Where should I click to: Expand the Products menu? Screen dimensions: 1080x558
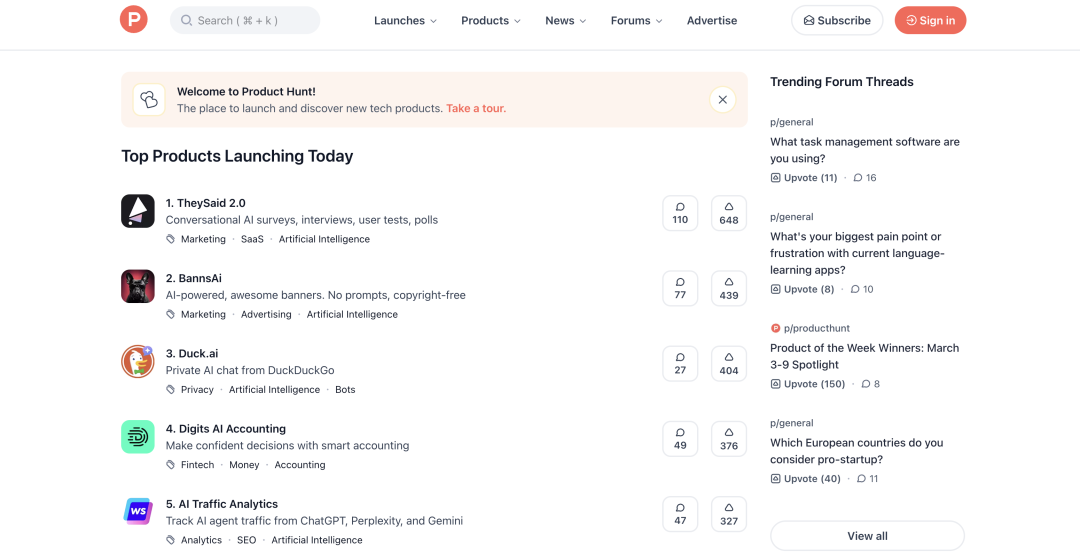pos(490,21)
